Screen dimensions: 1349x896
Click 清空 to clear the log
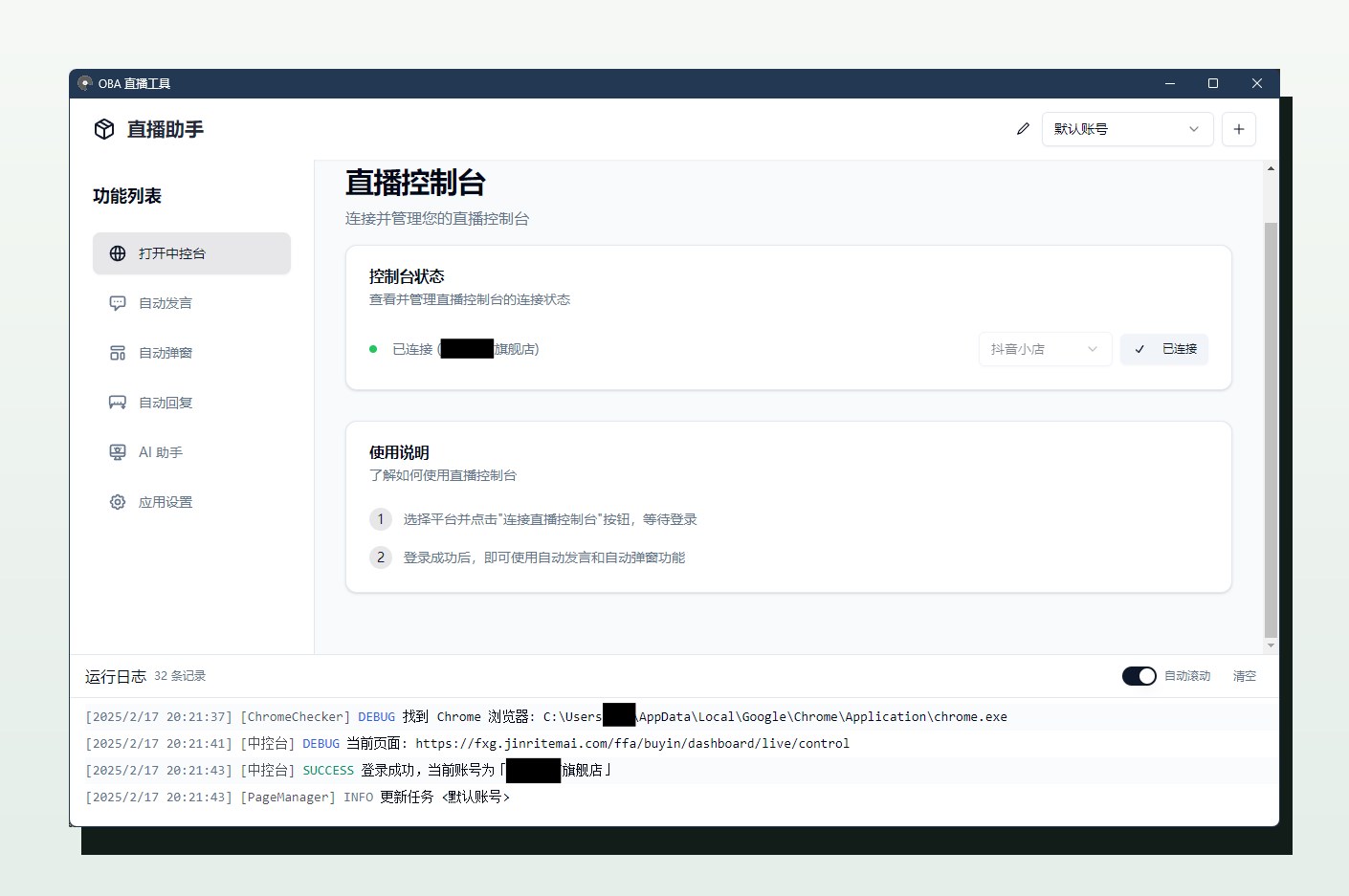(x=1245, y=676)
